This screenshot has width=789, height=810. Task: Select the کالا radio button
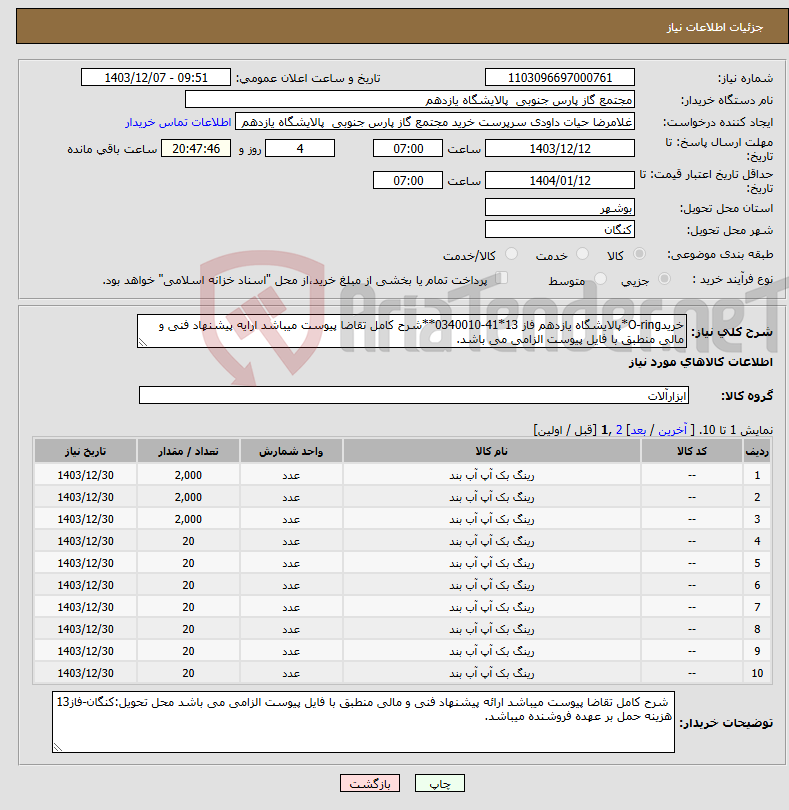(x=639, y=254)
